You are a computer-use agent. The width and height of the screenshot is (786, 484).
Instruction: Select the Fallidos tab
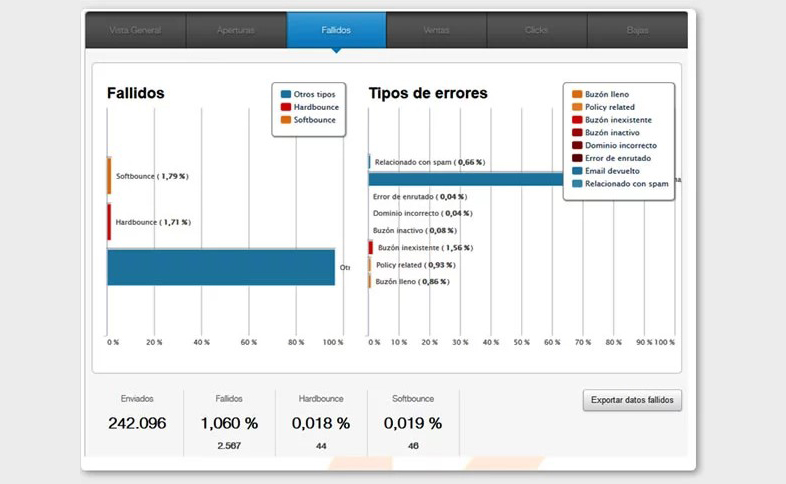(x=336, y=30)
